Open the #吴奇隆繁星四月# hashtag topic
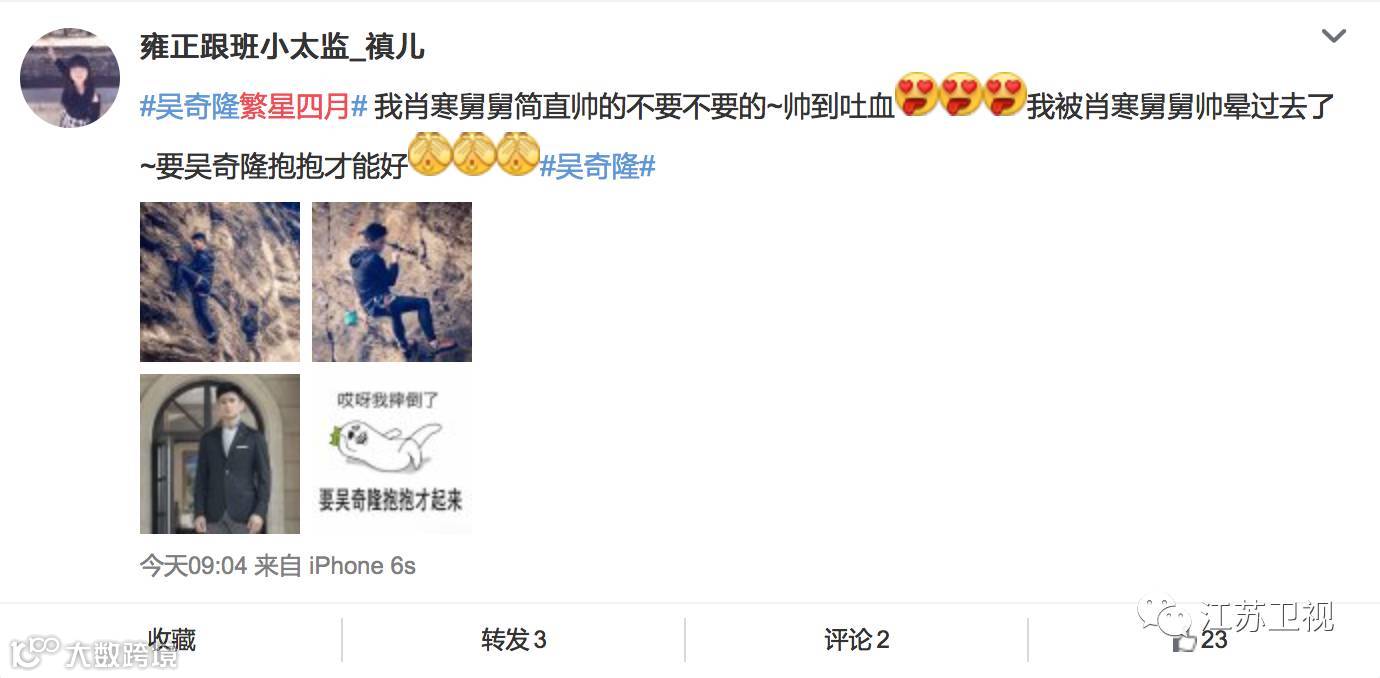The height and width of the screenshot is (678, 1380). click(254, 107)
